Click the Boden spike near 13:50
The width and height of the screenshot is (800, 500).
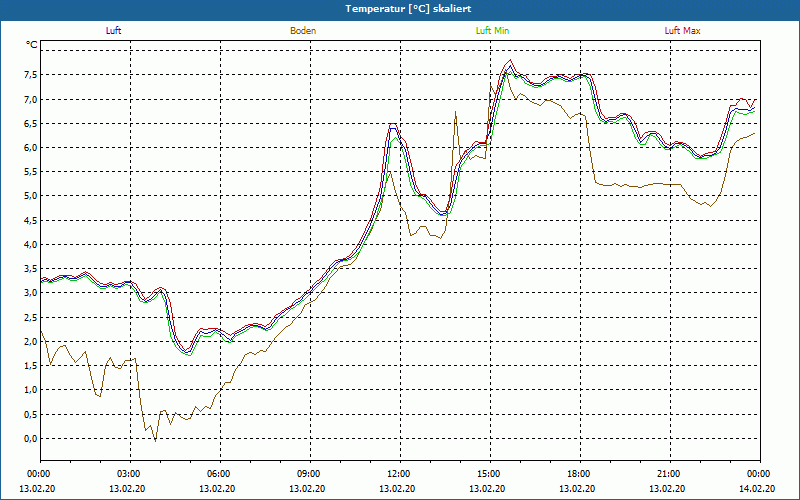tap(455, 112)
